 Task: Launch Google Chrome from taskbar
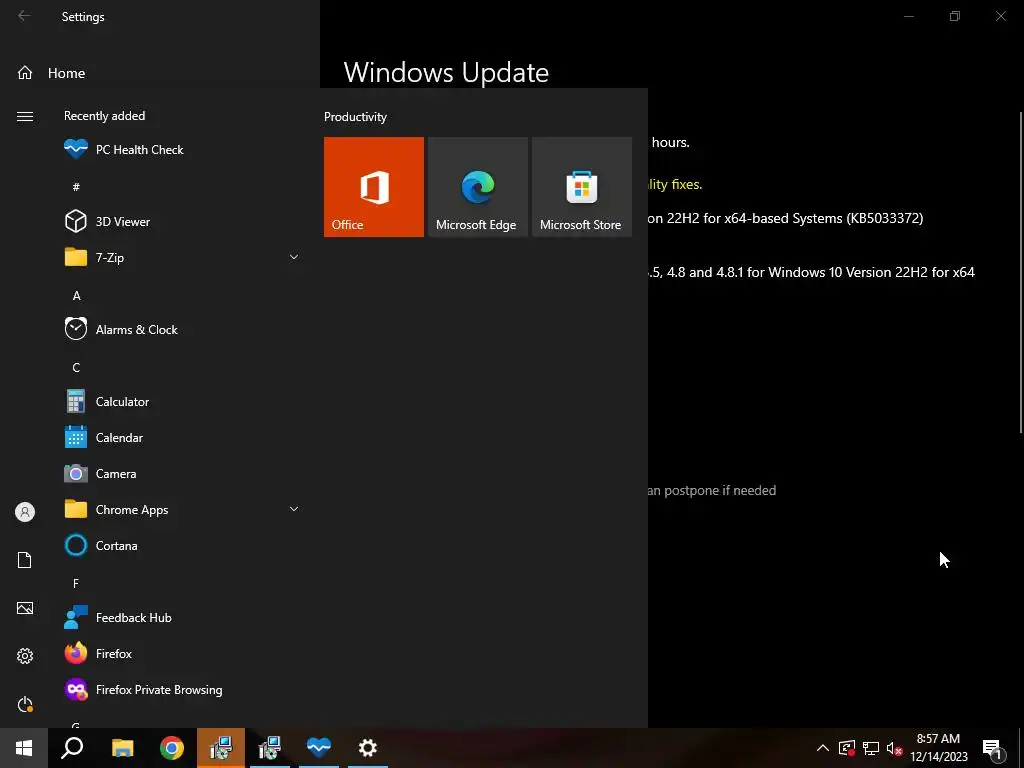[x=172, y=748]
